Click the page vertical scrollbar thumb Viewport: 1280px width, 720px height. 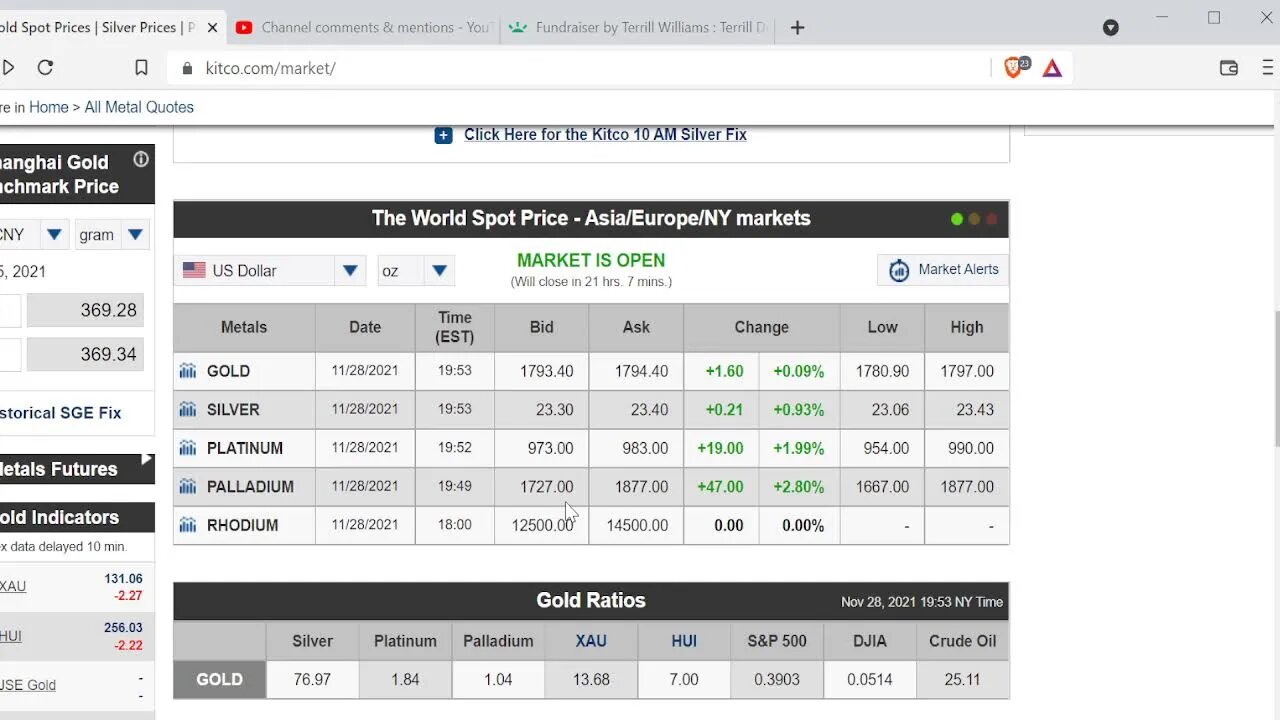pos(1275,380)
